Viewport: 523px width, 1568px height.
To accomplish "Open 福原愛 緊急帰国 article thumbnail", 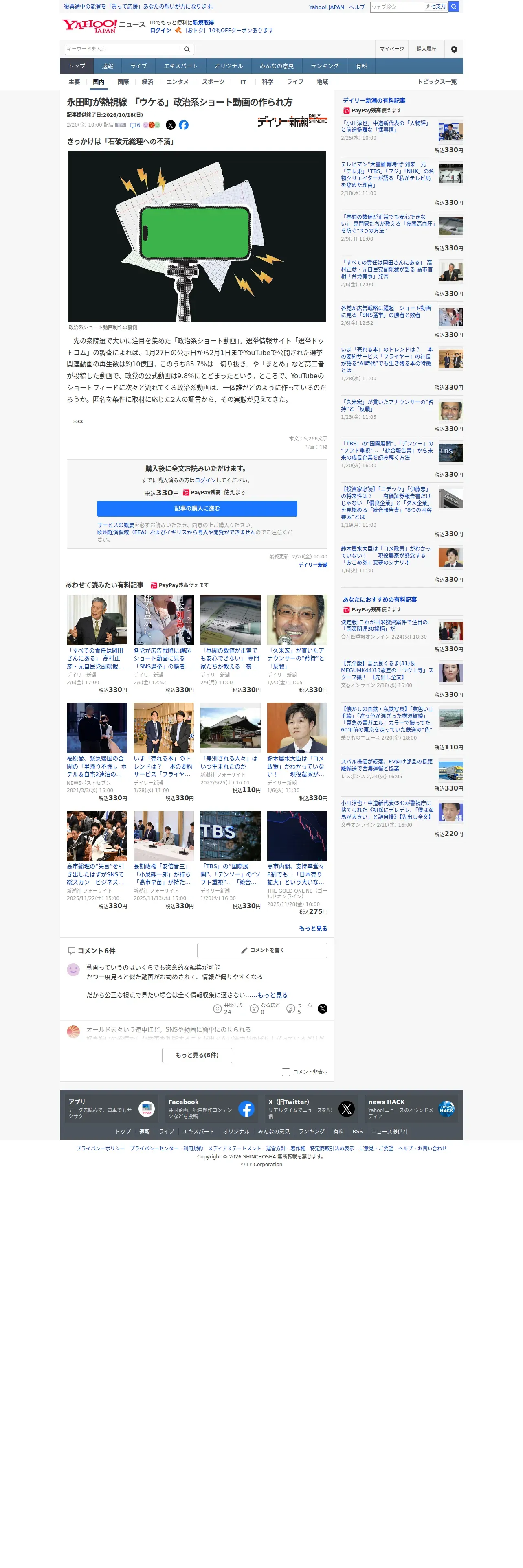I will click(x=97, y=727).
